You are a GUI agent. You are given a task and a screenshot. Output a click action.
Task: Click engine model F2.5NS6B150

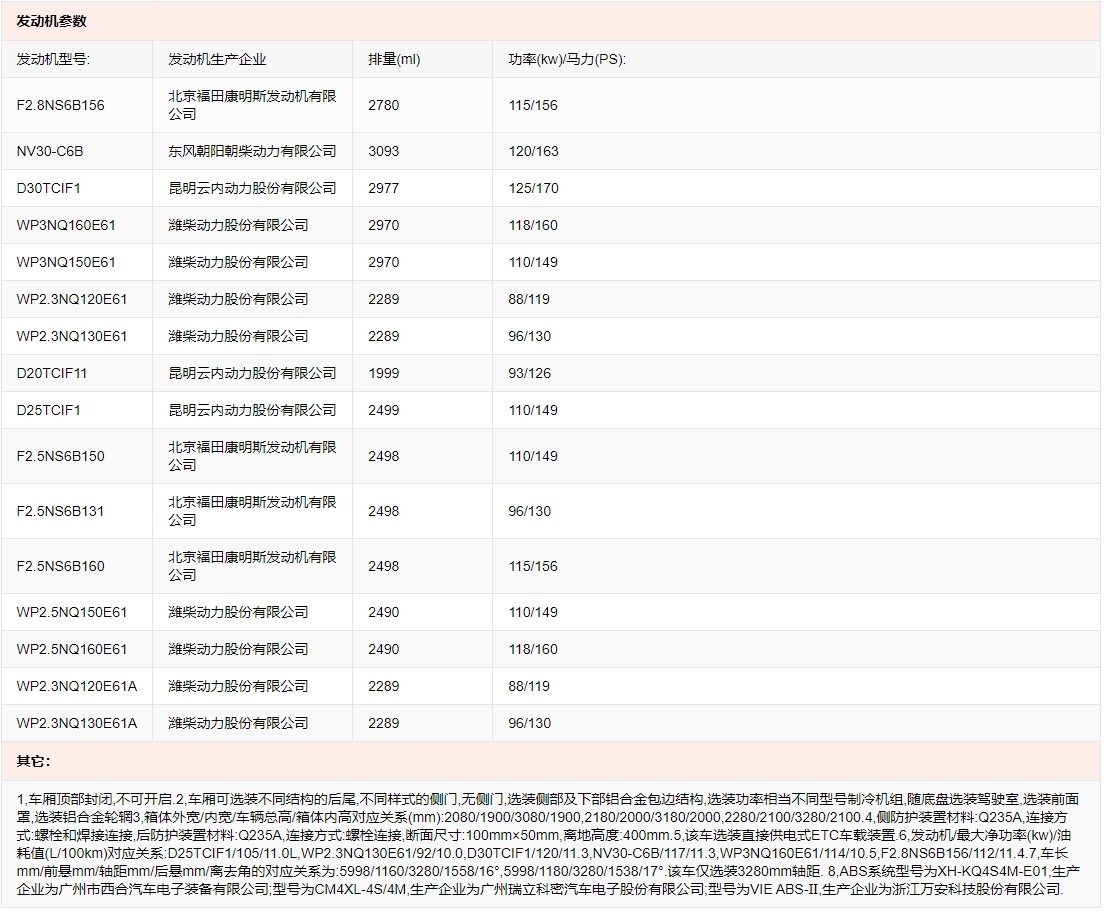[x=61, y=456]
